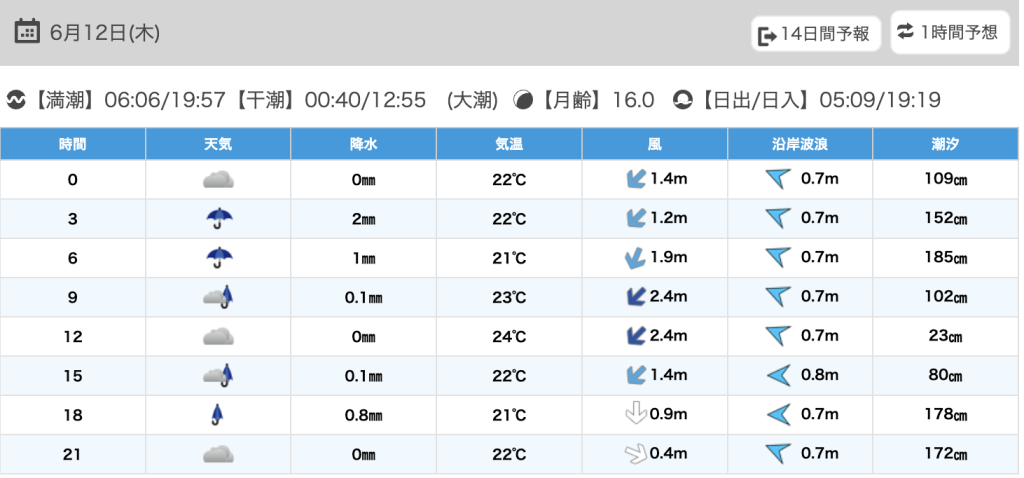Click the white down wind arrow for 0.9m
Viewport: 1024px width, 478px height.
coord(634,414)
